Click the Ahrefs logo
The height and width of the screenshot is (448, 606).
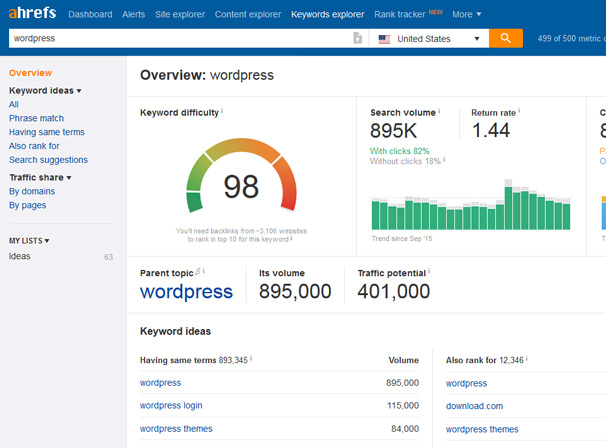(32, 13)
